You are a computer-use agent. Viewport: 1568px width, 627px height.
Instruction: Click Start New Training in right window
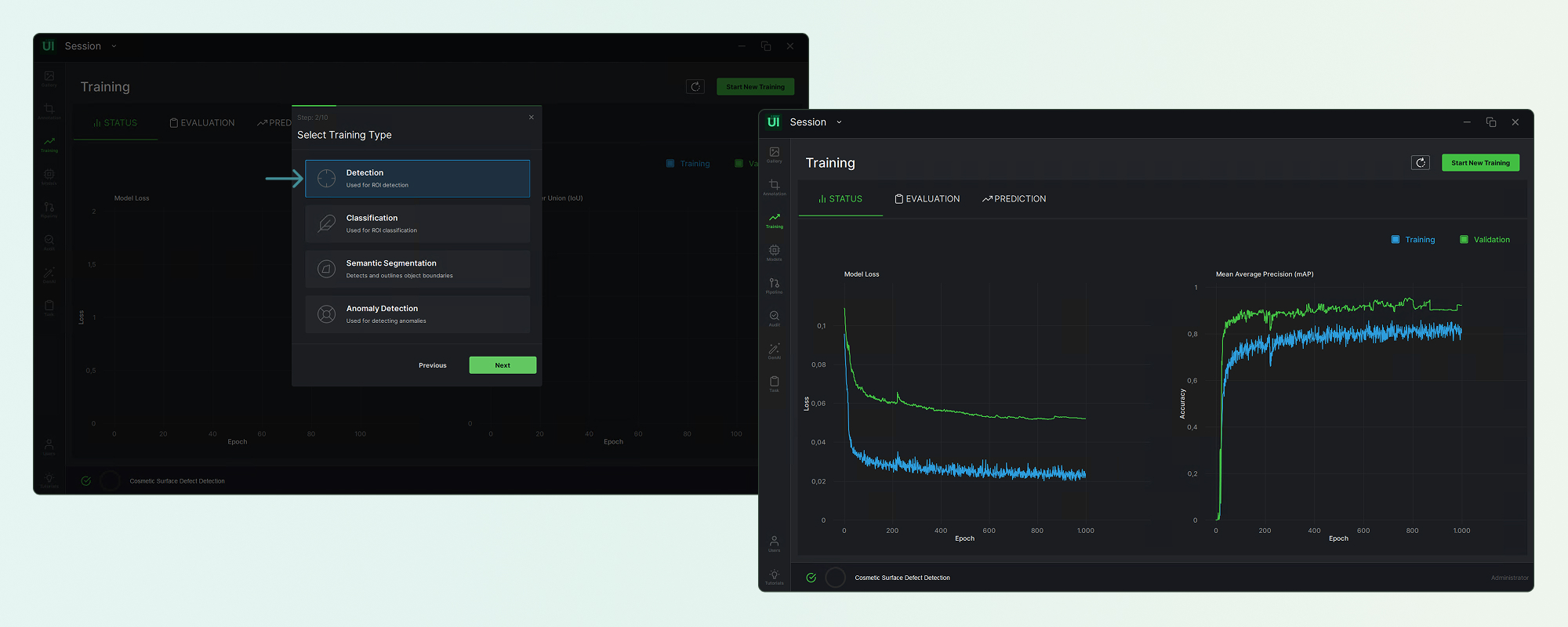pyautogui.click(x=1480, y=162)
